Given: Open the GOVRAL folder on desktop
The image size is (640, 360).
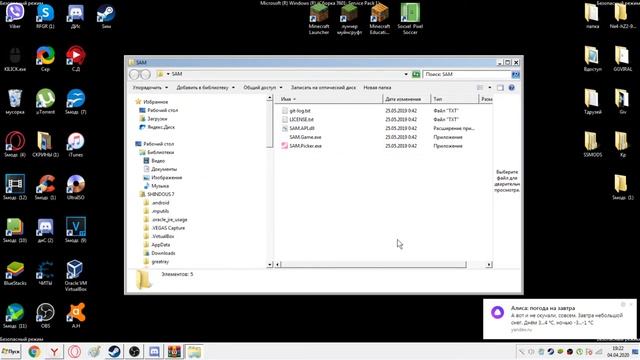Looking at the screenshot, I should [622, 59].
